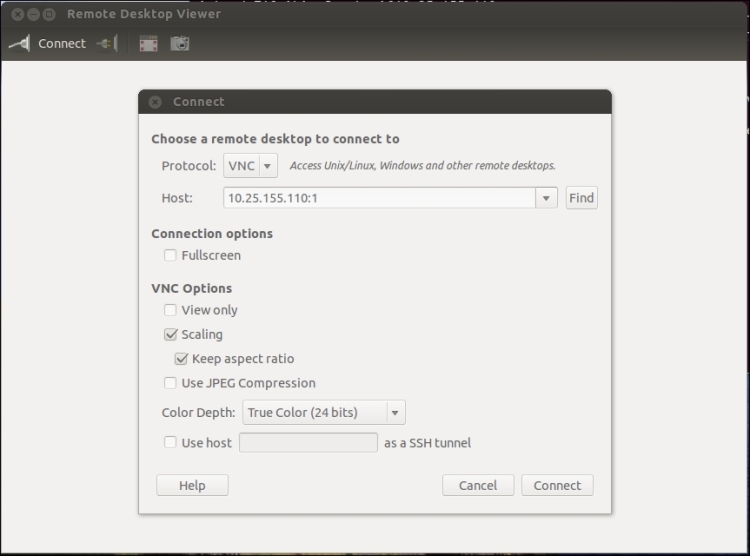Minimize the Remote Desktop Viewer window
750x556 pixels.
click(x=33, y=14)
